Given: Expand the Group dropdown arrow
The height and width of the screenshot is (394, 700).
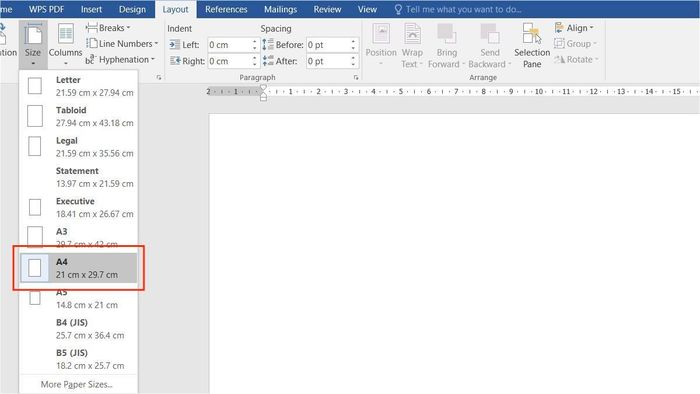Looking at the screenshot, I should (595, 44).
